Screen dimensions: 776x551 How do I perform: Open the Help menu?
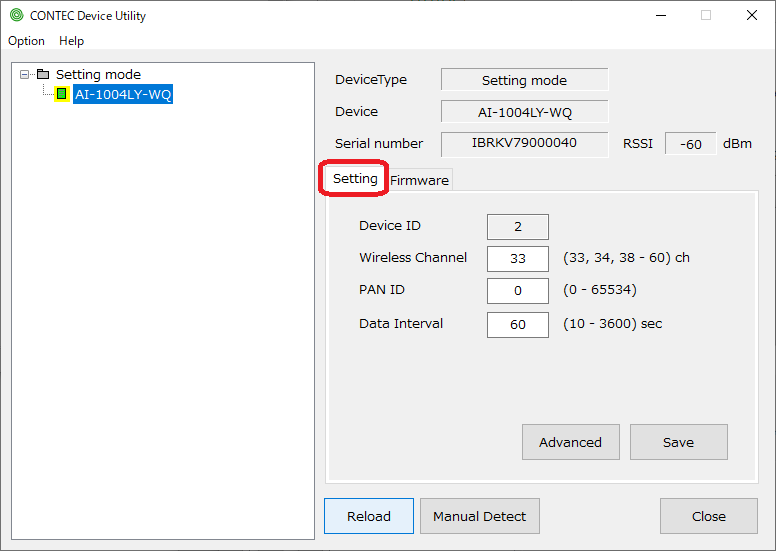point(71,41)
